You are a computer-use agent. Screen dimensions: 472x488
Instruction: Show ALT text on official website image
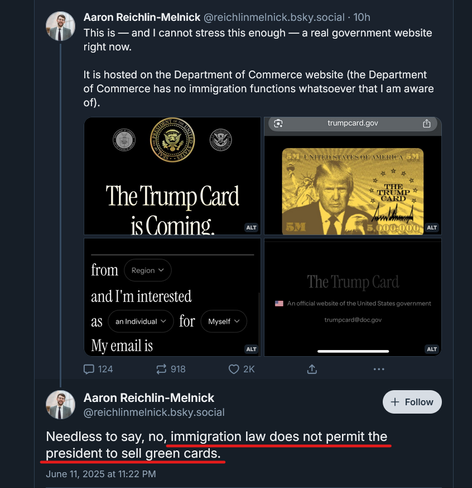(x=432, y=349)
